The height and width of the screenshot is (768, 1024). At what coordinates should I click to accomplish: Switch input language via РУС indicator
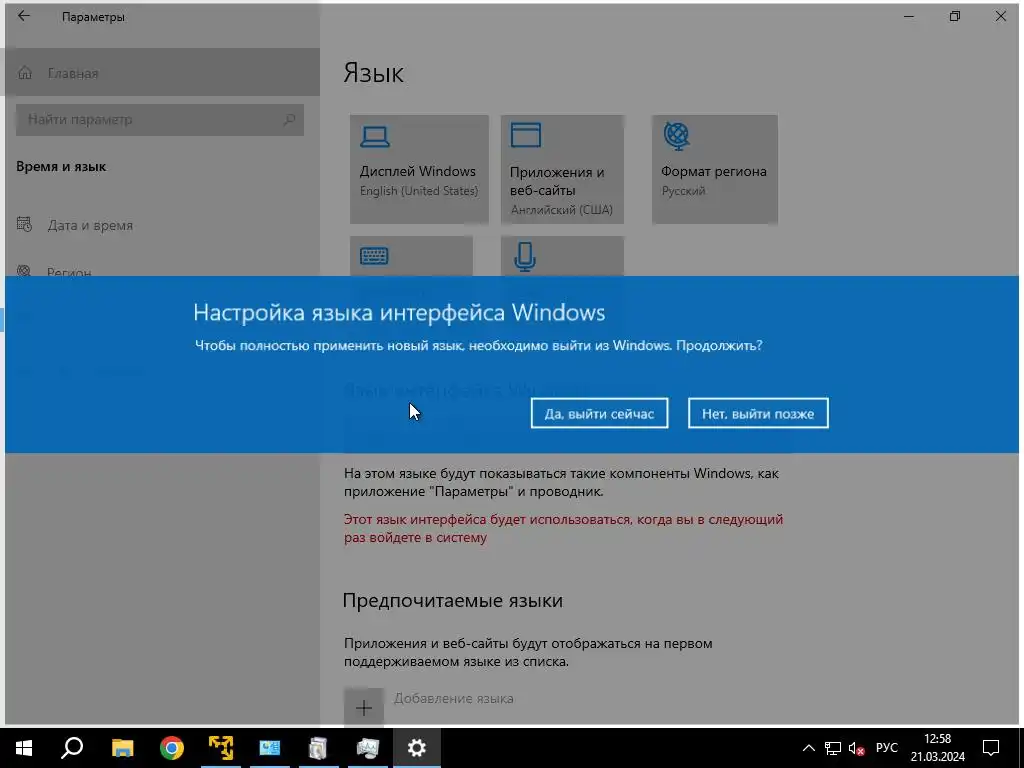[886, 748]
